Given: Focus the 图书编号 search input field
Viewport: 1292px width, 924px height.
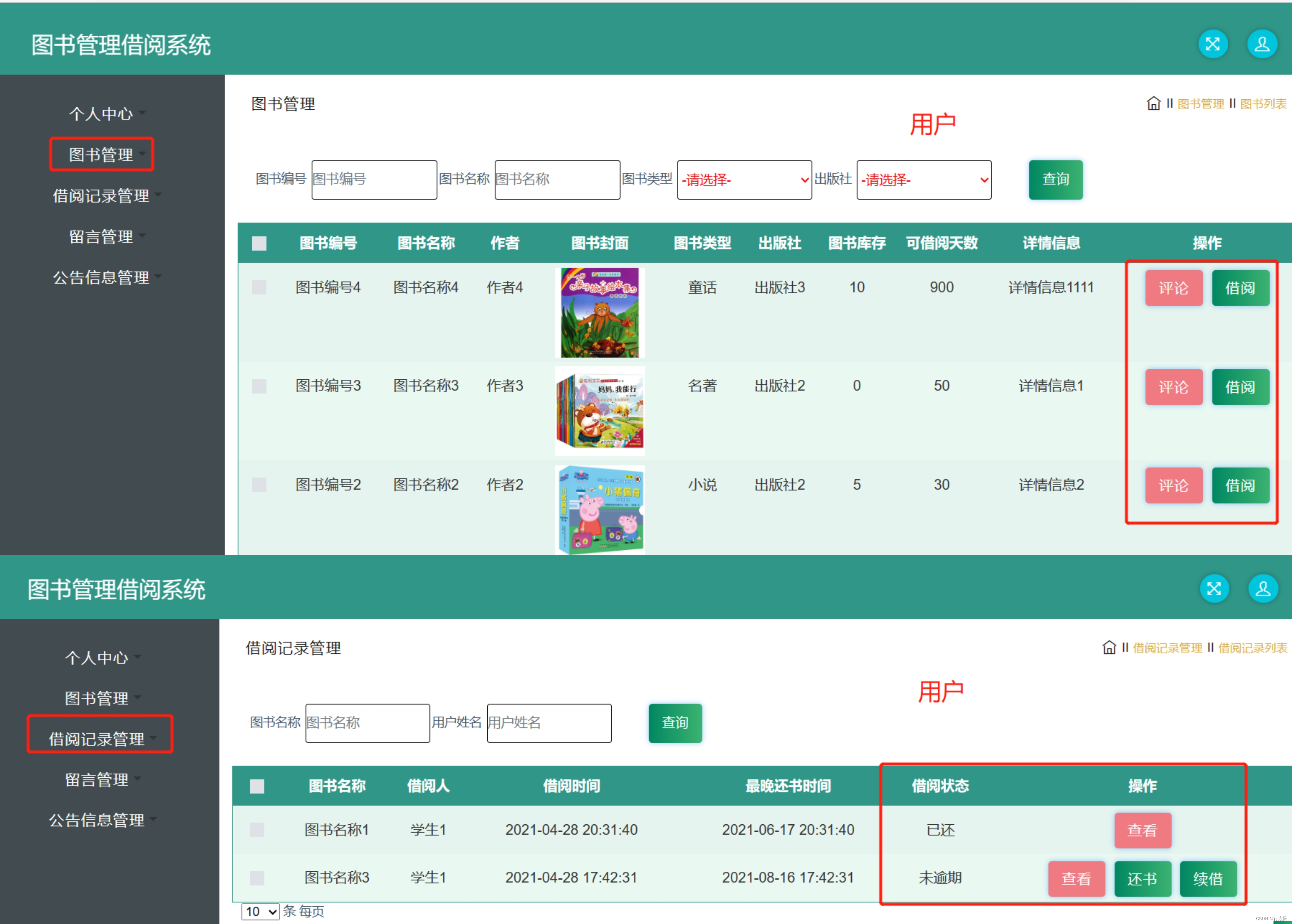Looking at the screenshot, I should [374, 180].
